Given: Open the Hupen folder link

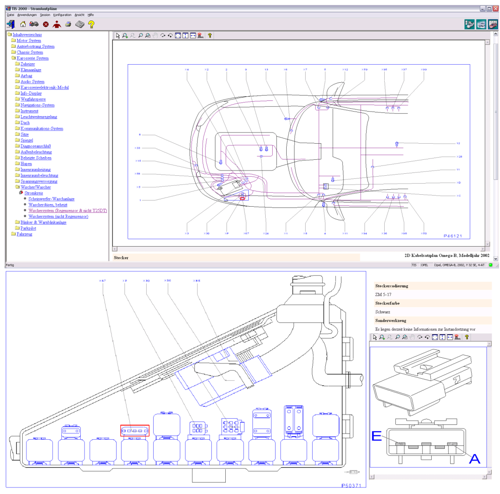Looking at the screenshot, I should click(26, 164).
